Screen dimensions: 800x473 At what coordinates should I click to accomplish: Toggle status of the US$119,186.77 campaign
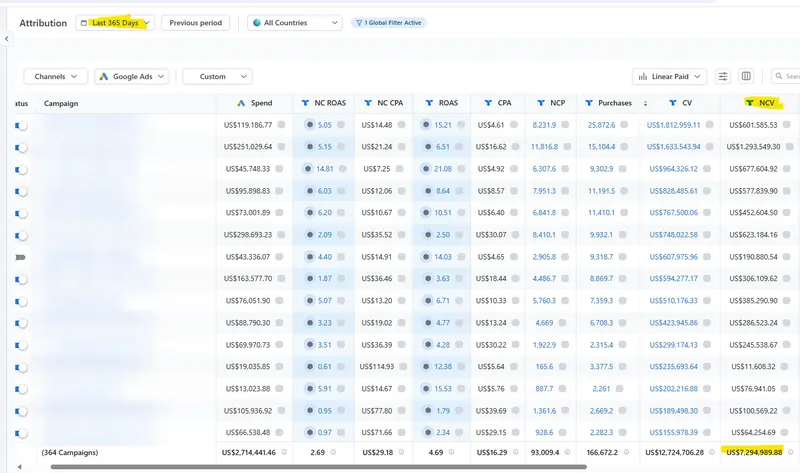21,126
